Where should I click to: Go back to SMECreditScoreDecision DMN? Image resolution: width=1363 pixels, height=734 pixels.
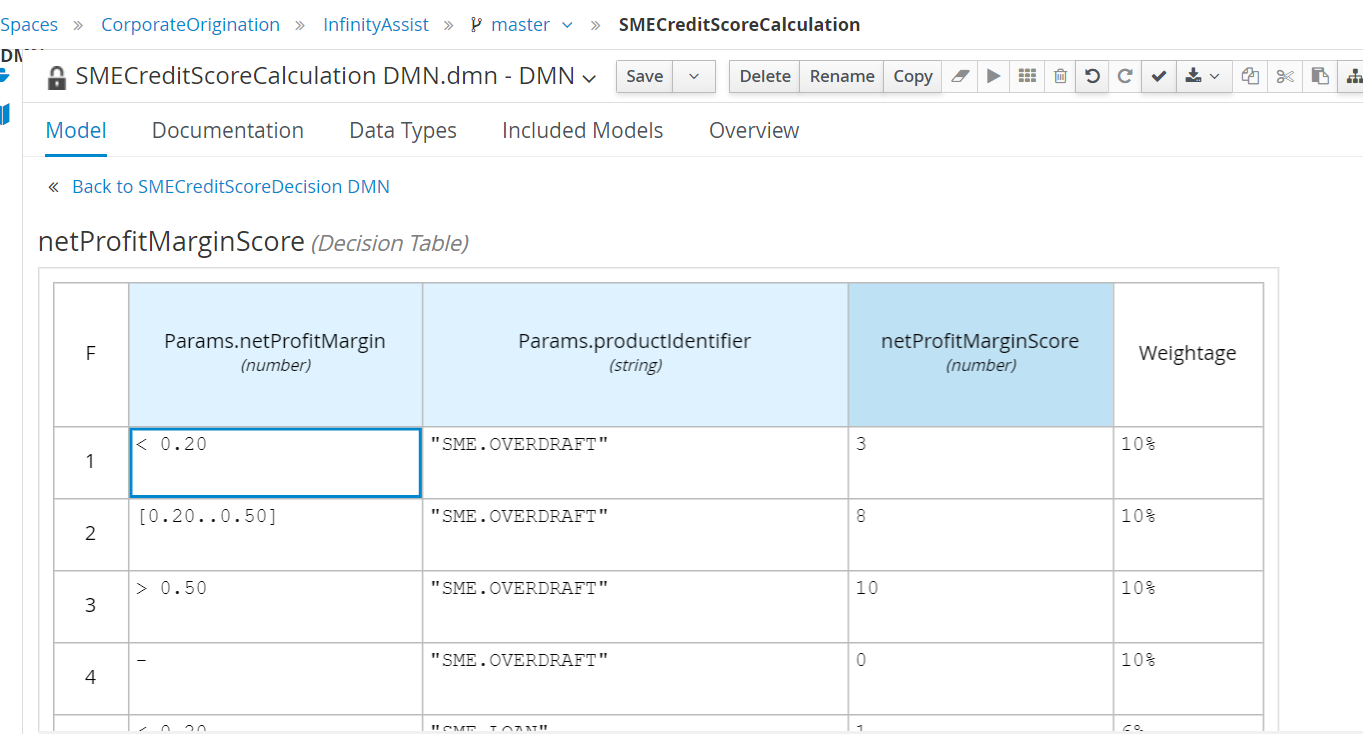tap(231, 187)
